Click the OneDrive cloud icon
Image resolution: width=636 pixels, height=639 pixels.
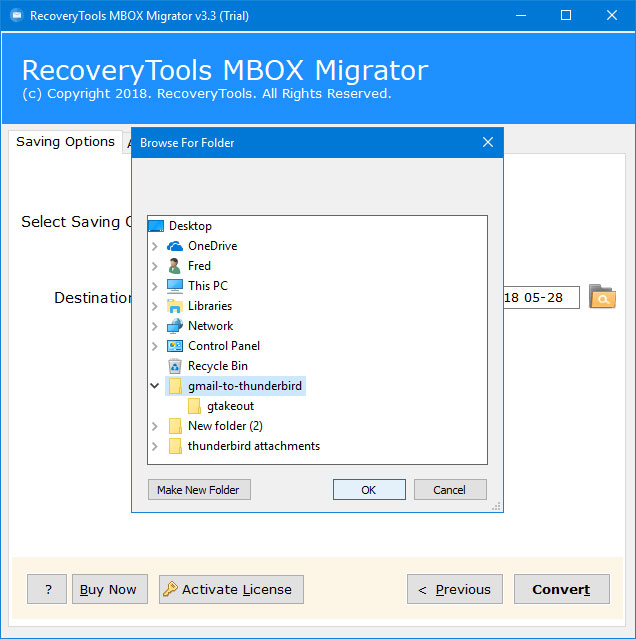point(175,246)
